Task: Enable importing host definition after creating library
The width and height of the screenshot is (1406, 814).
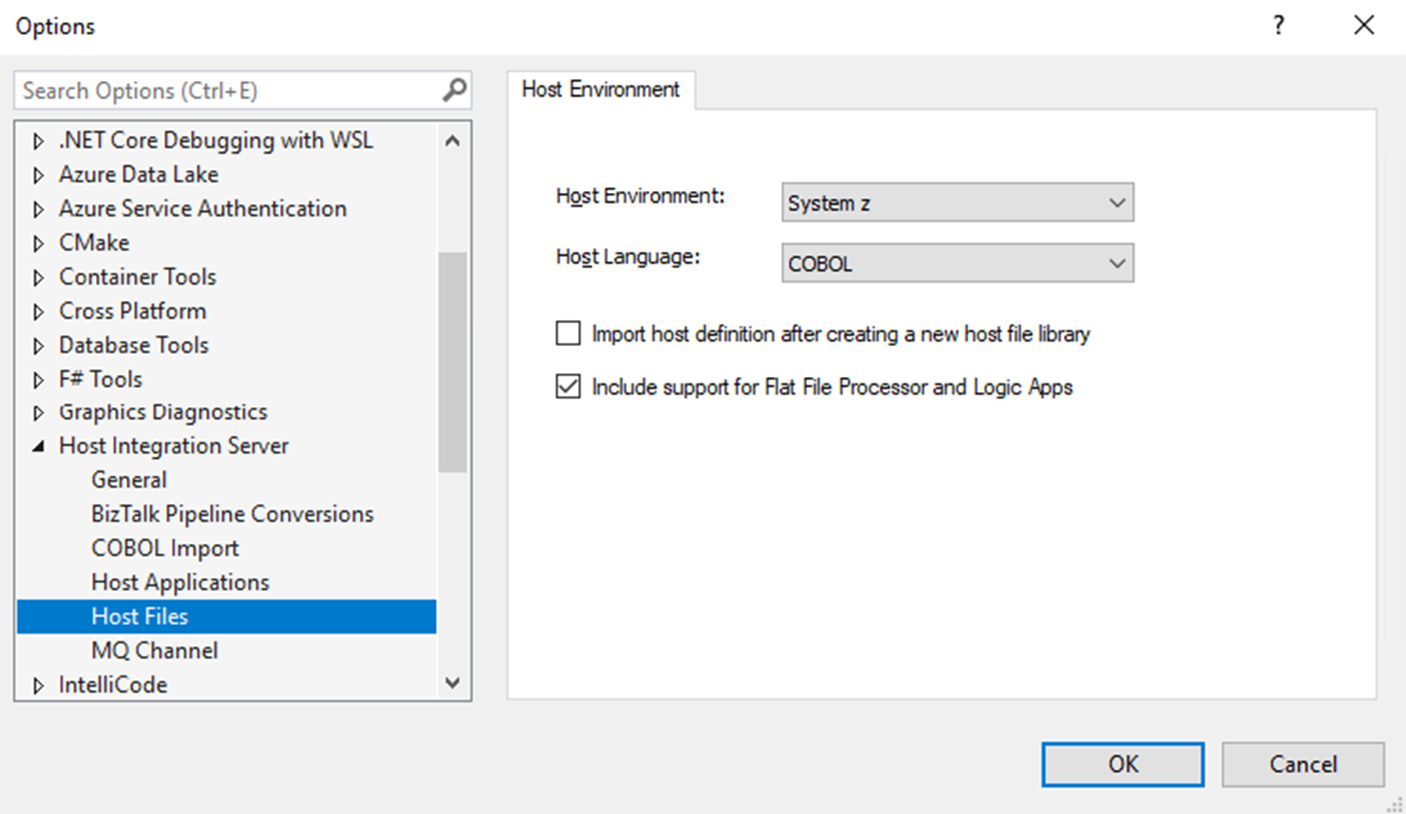Action: click(x=568, y=333)
